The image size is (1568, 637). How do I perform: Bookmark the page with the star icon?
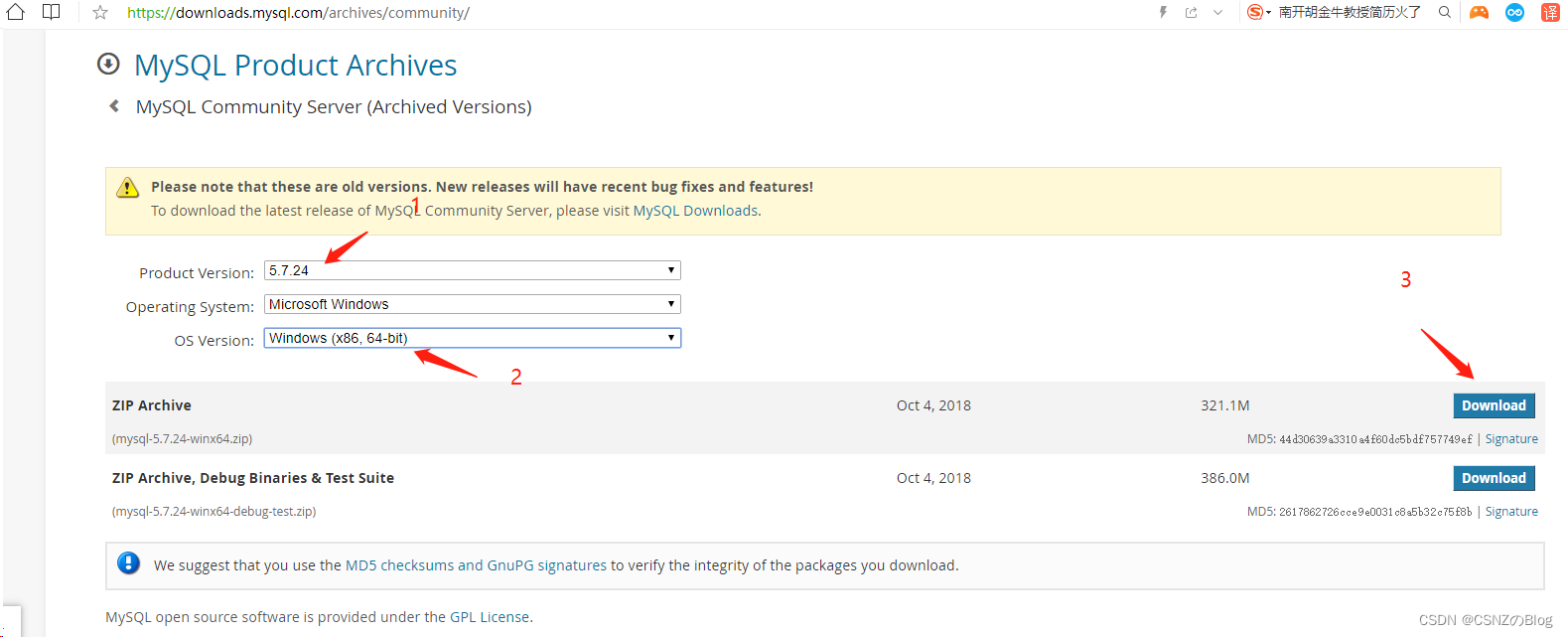point(100,13)
